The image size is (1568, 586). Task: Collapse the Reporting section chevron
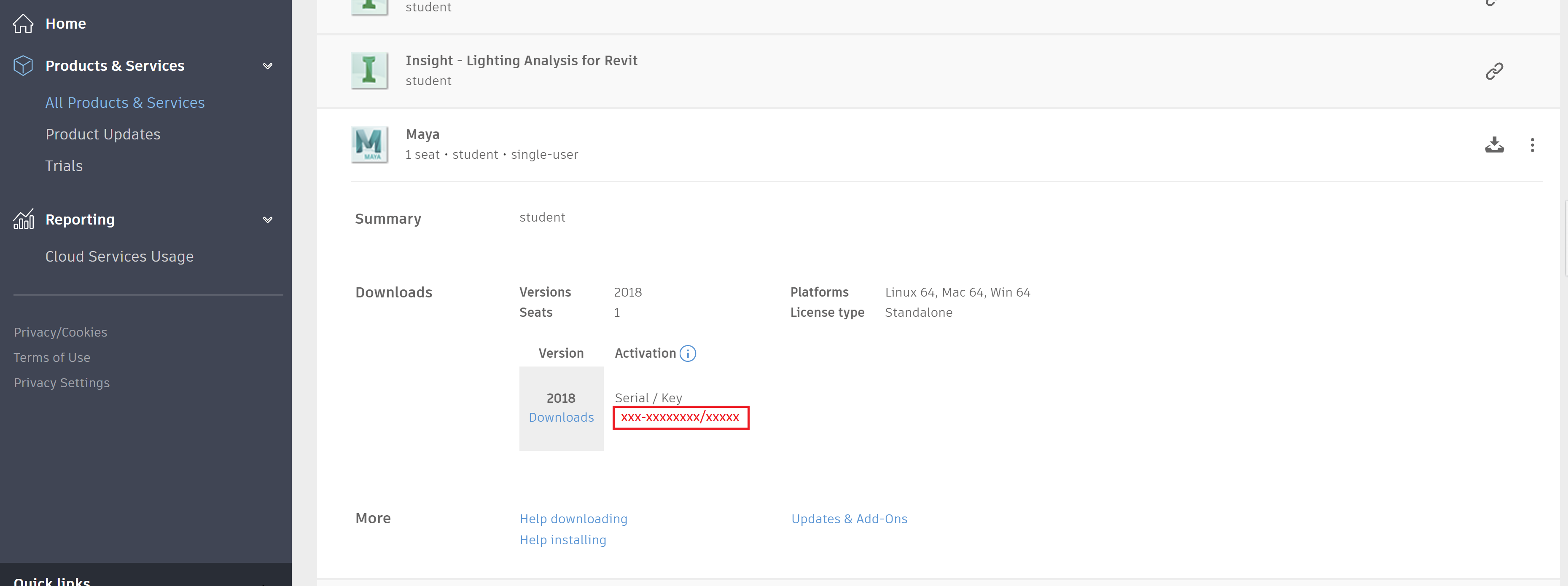(x=267, y=219)
